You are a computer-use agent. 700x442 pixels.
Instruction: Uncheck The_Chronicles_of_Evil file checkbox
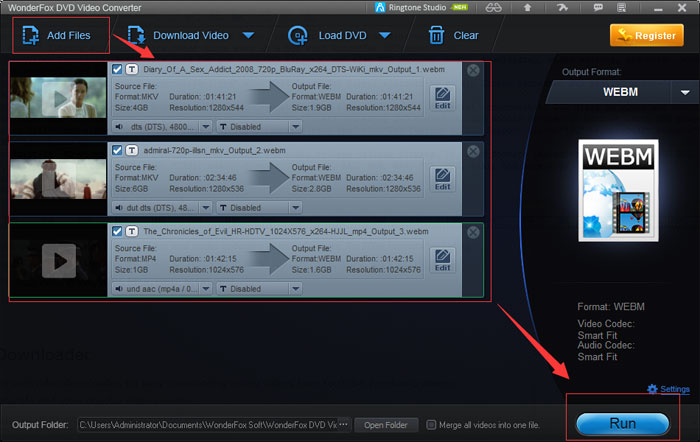coord(117,231)
